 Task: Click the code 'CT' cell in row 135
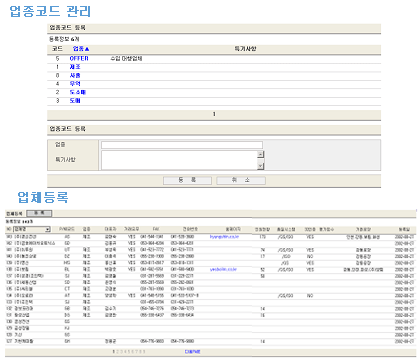click(x=67, y=289)
